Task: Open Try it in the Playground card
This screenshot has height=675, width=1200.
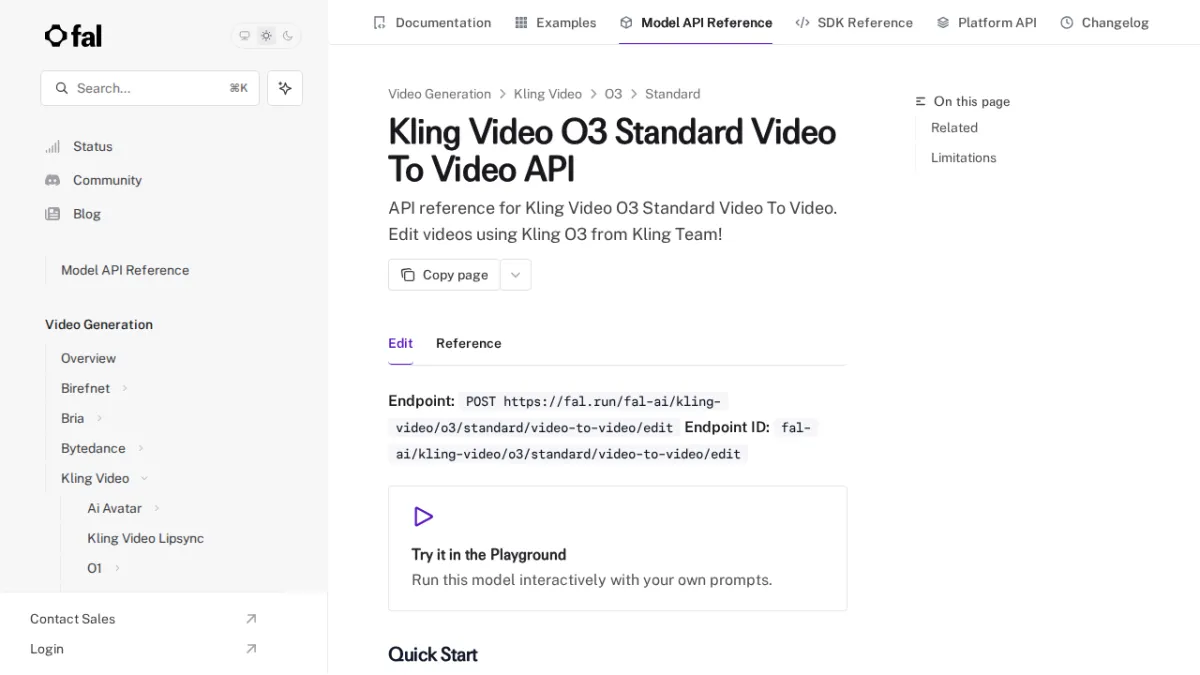Action: pos(618,548)
